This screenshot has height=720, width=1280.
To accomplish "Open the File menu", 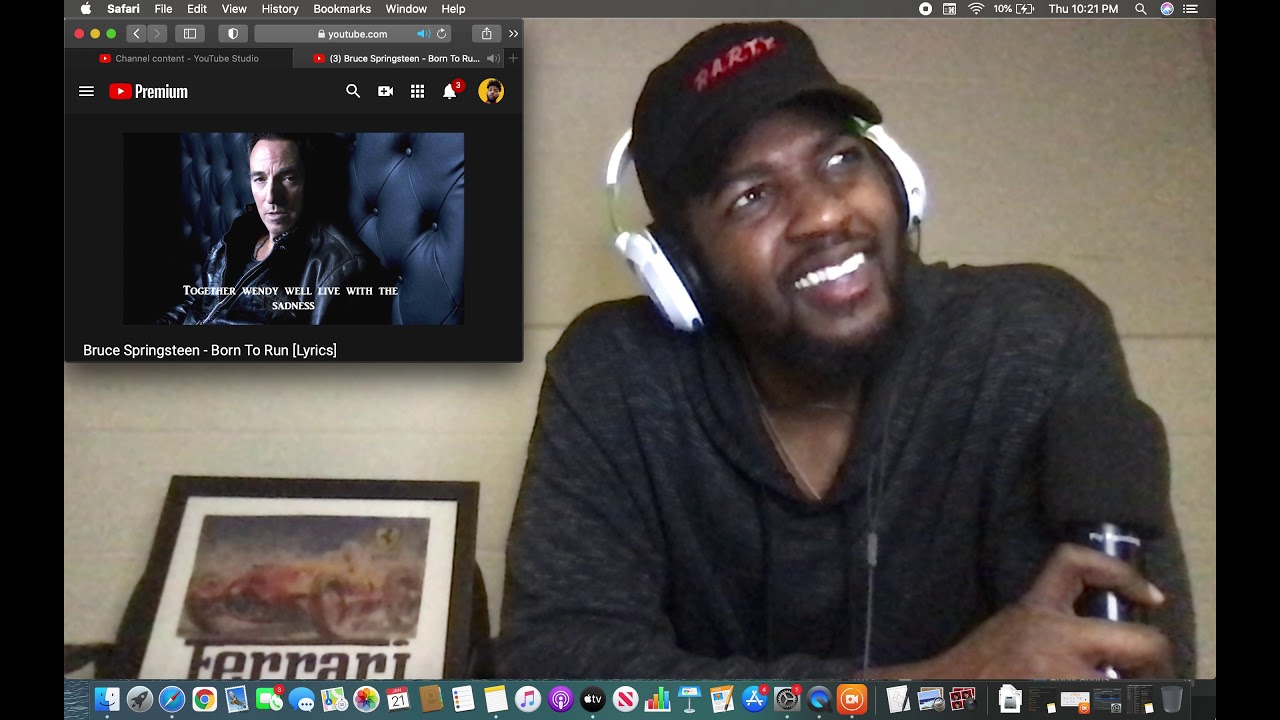I will 163,9.
